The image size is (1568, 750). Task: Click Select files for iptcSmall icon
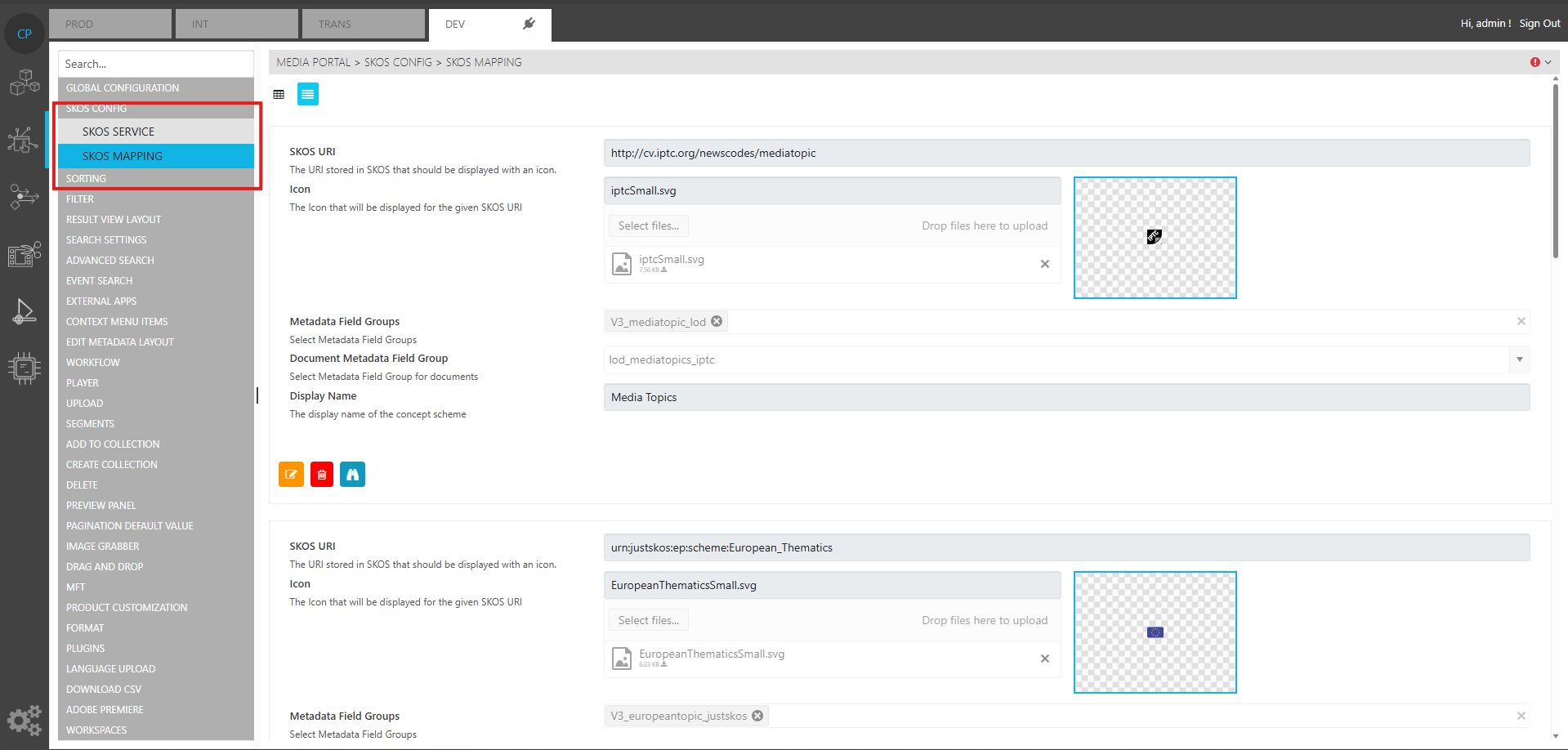(x=648, y=225)
